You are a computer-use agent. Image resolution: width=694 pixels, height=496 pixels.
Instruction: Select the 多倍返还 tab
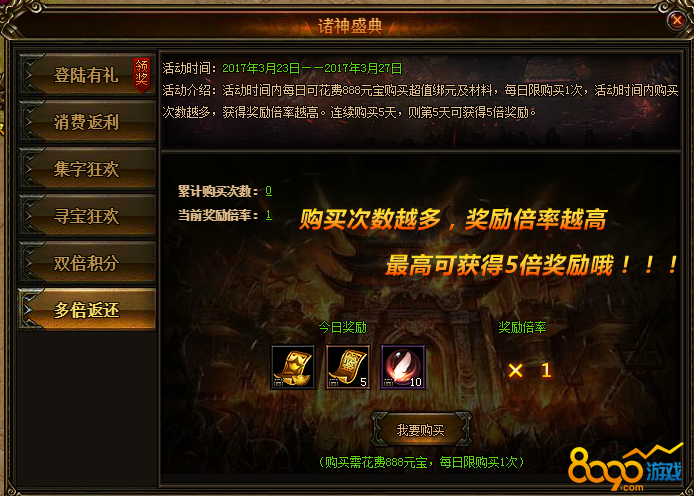(87, 310)
